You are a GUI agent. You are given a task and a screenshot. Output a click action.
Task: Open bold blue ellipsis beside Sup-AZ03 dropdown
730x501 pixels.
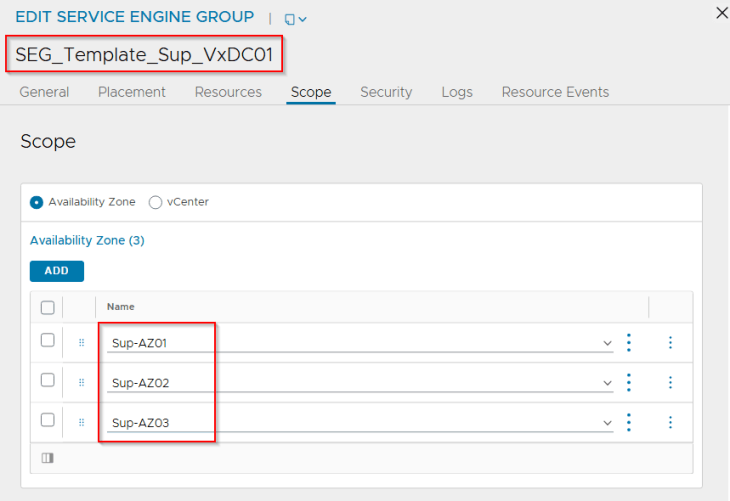tap(629, 422)
